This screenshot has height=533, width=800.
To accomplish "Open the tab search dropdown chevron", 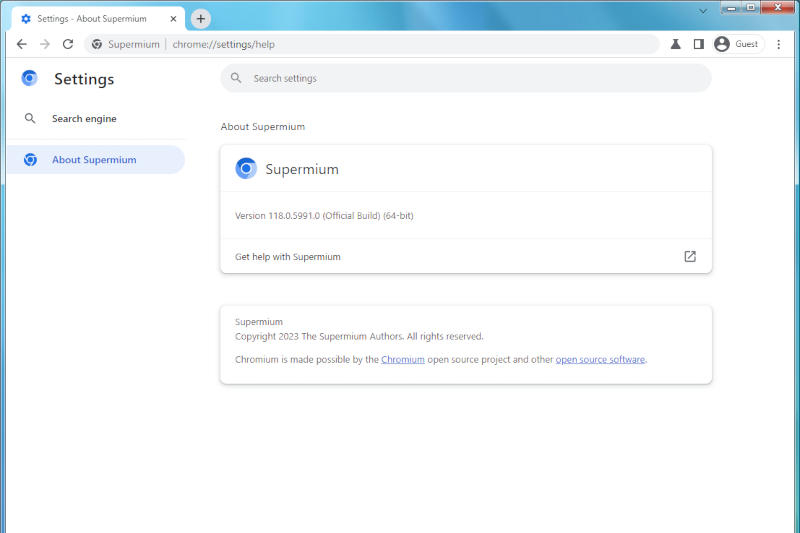I will tap(702, 9).
